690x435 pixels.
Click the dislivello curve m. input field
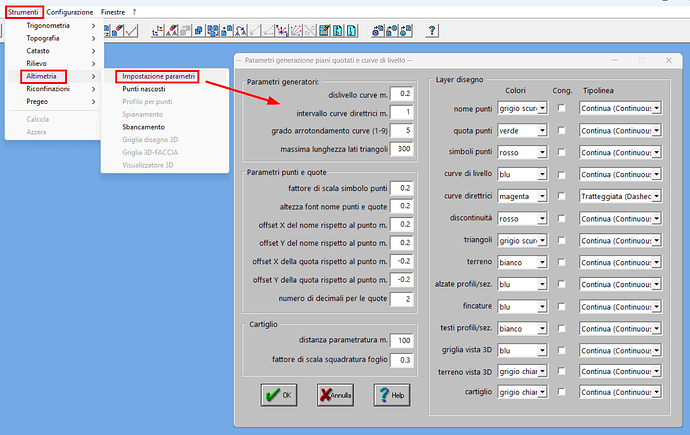tap(404, 93)
